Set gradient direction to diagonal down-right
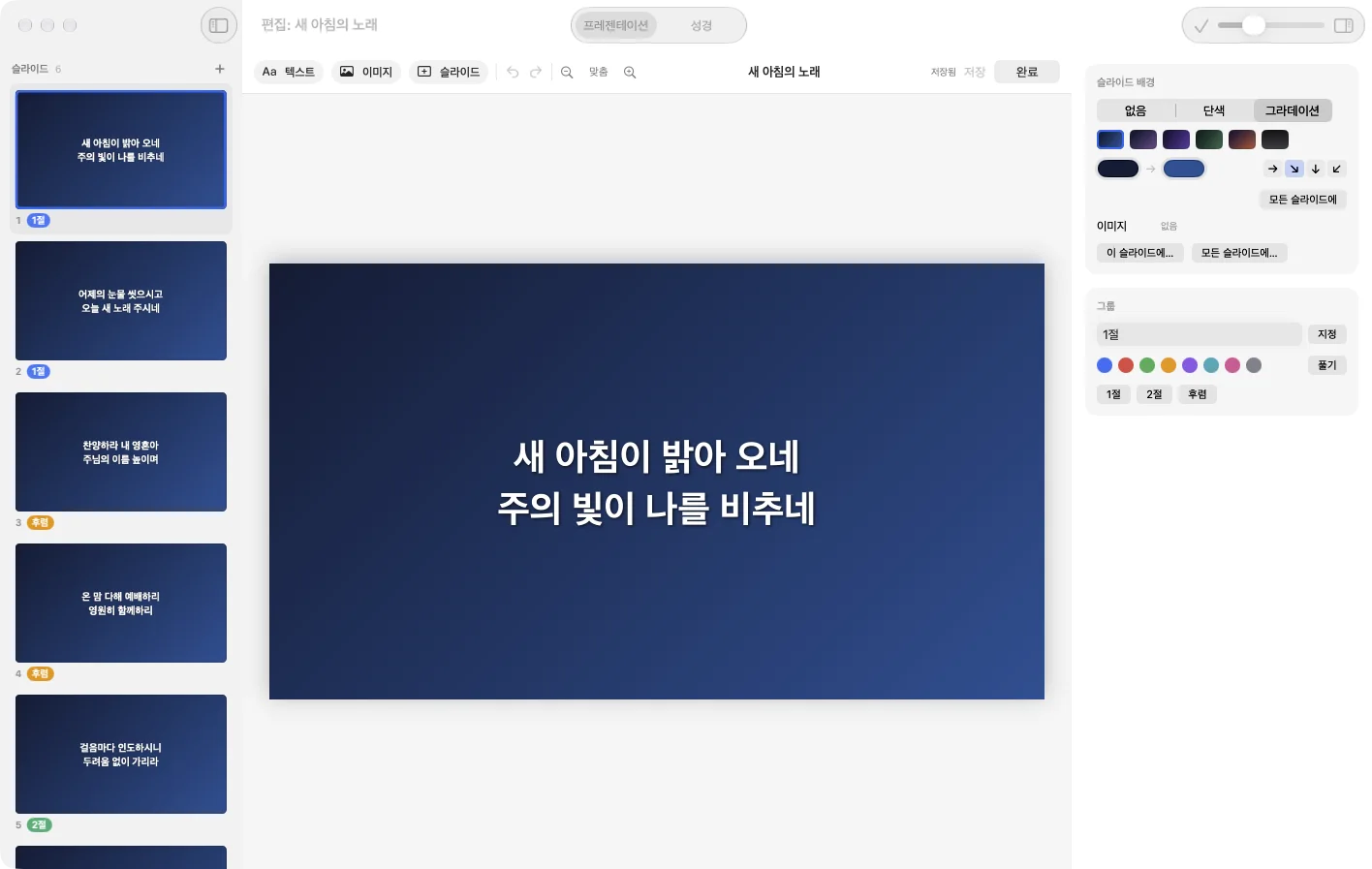 1294,169
